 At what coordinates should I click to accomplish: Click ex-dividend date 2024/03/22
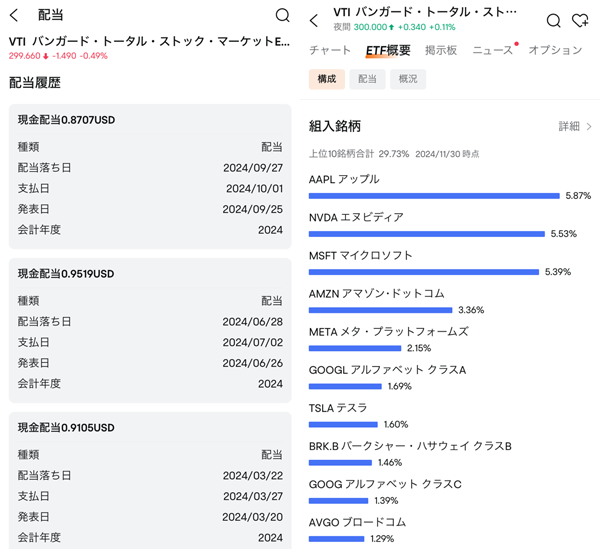tap(253, 476)
